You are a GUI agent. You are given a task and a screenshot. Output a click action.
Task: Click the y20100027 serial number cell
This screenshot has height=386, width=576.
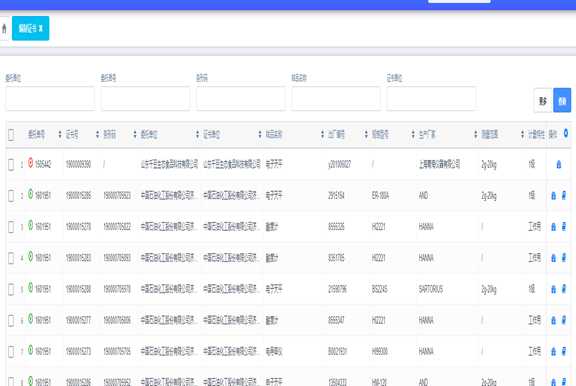pyautogui.click(x=339, y=165)
